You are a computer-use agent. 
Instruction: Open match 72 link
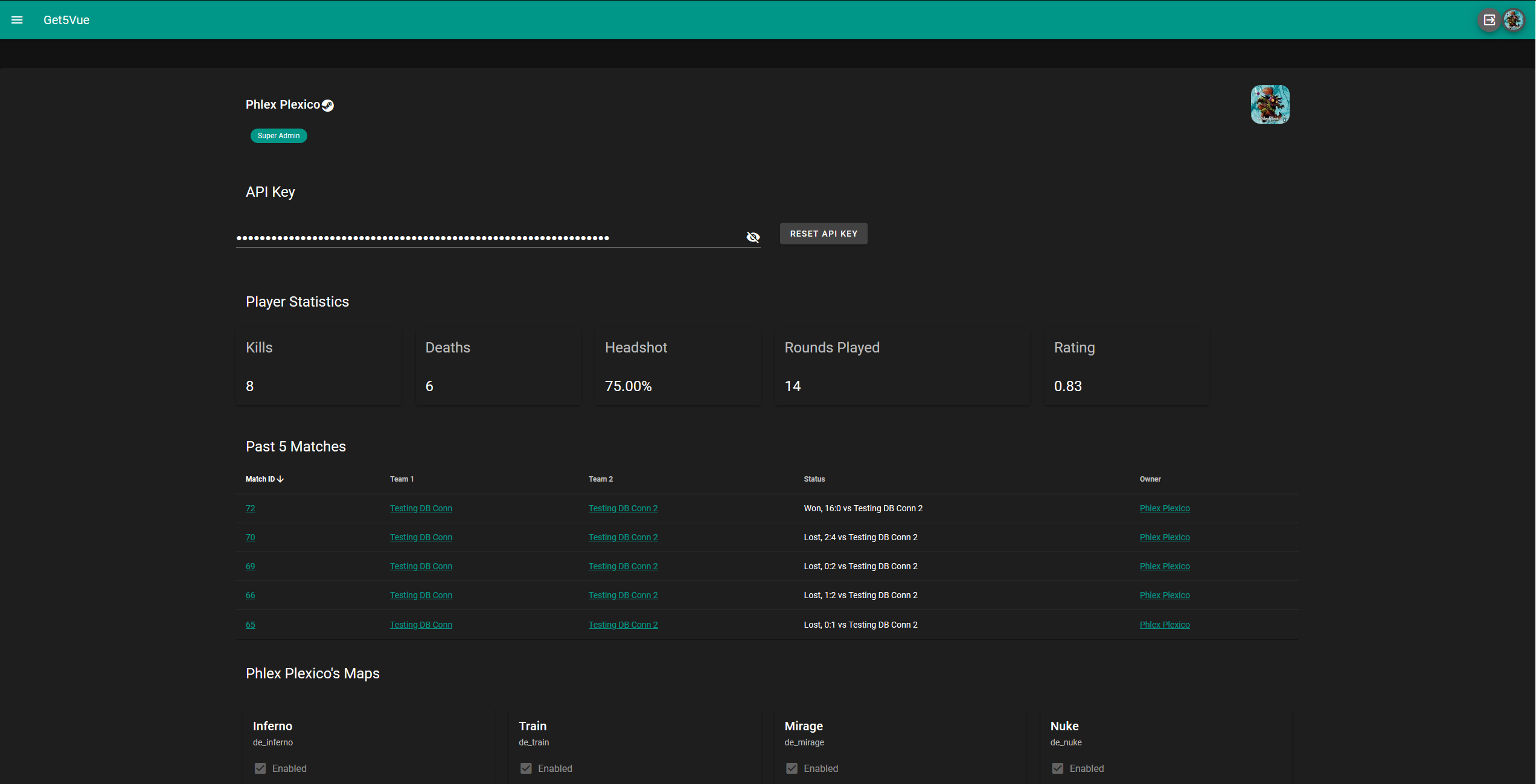pos(250,508)
